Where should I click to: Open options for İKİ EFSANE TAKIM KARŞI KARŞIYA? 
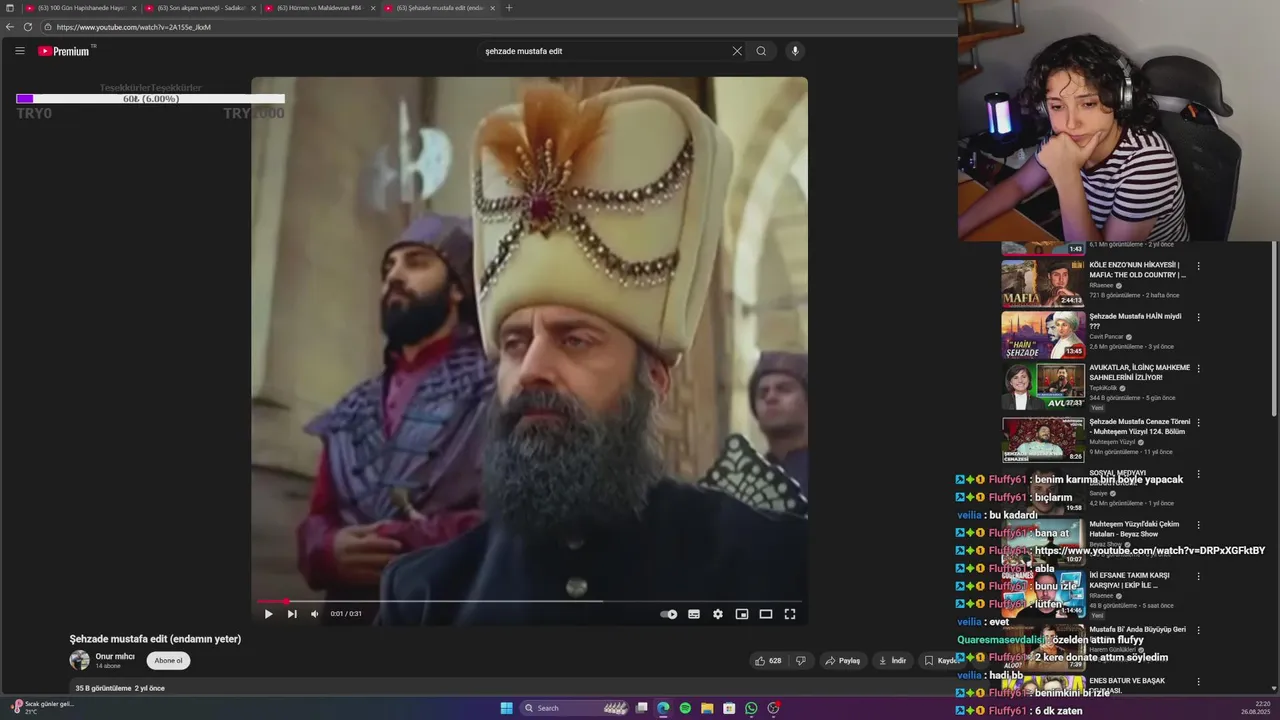(1198, 577)
